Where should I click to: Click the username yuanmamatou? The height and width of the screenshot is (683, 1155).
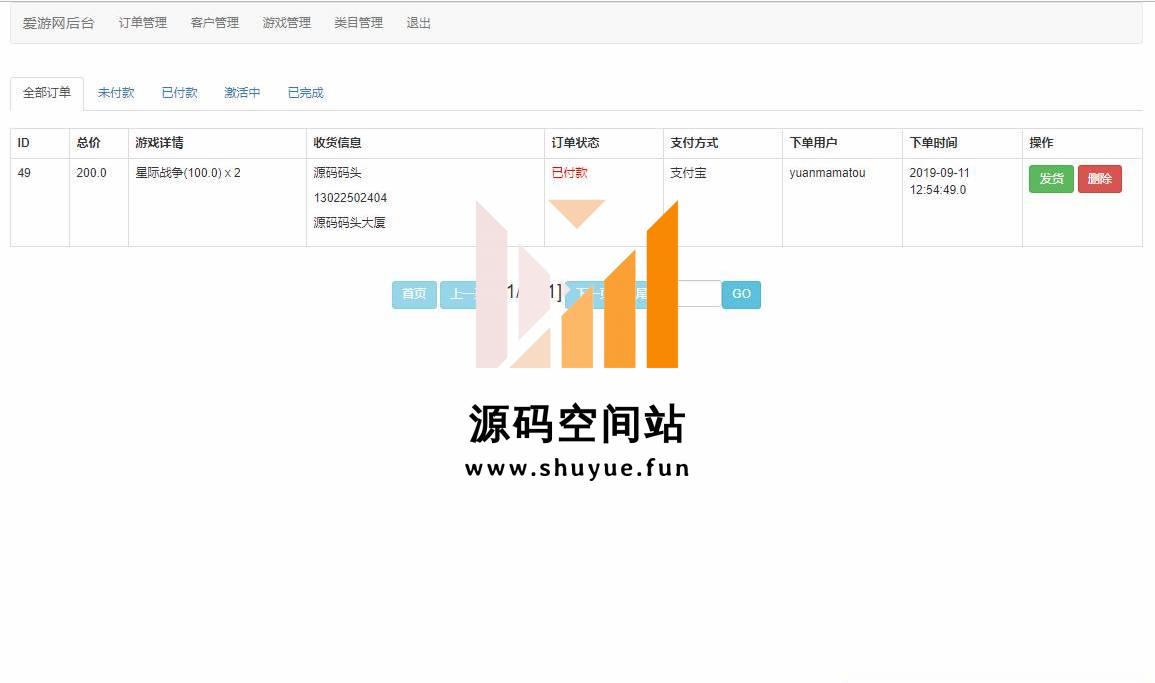pyautogui.click(x=827, y=173)
